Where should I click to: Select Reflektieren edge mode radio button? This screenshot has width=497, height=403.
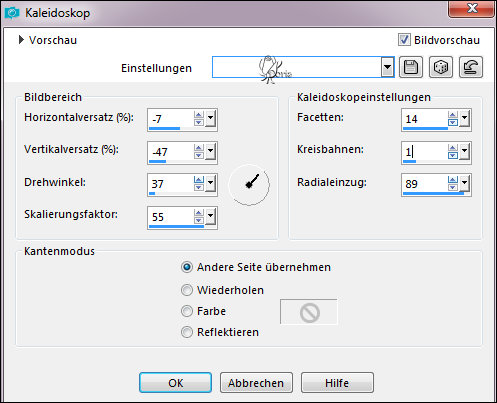187,332
